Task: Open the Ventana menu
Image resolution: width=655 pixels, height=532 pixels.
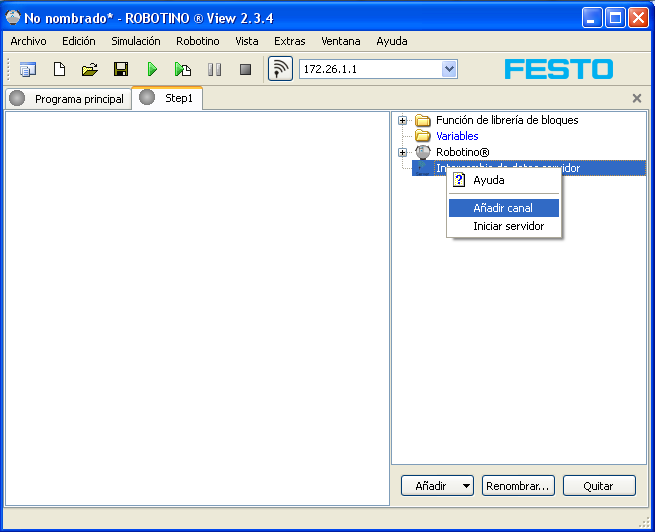Action: click(x=341, y=41)
